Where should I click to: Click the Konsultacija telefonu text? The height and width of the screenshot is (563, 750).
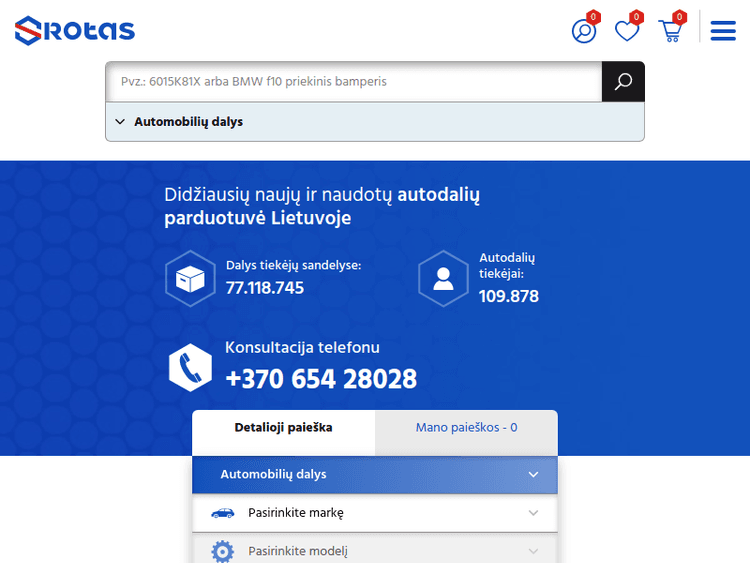click(x=302, y=348)
